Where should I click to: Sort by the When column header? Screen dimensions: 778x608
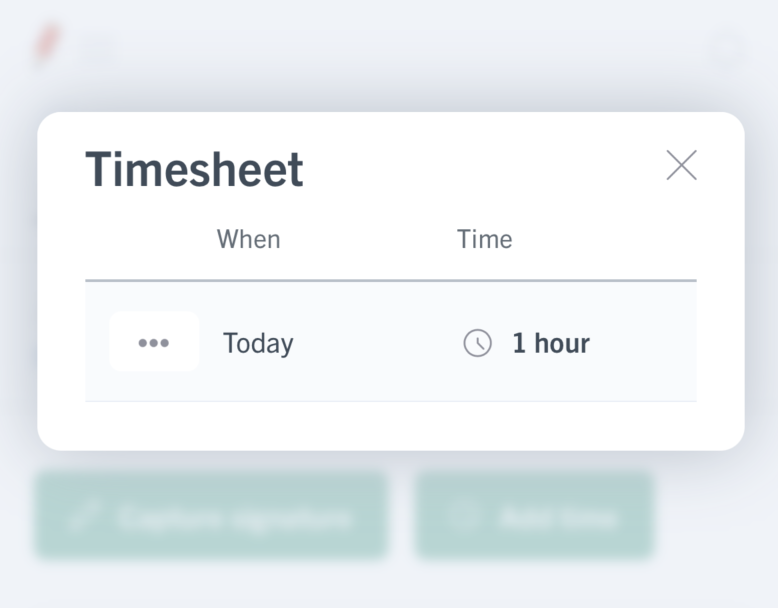coord(249,239)
